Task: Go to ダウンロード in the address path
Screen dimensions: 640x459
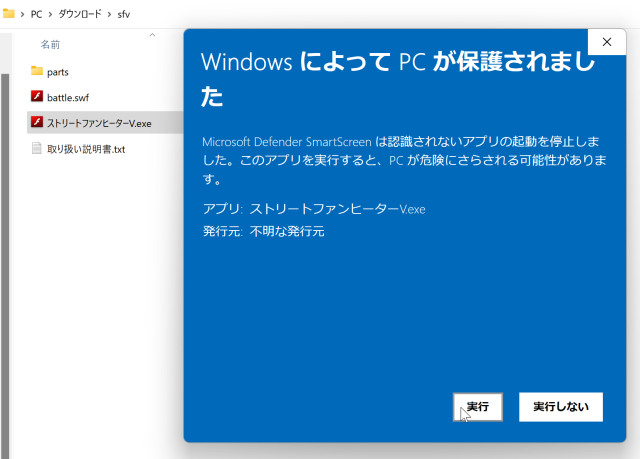Action: coord(79,14)
